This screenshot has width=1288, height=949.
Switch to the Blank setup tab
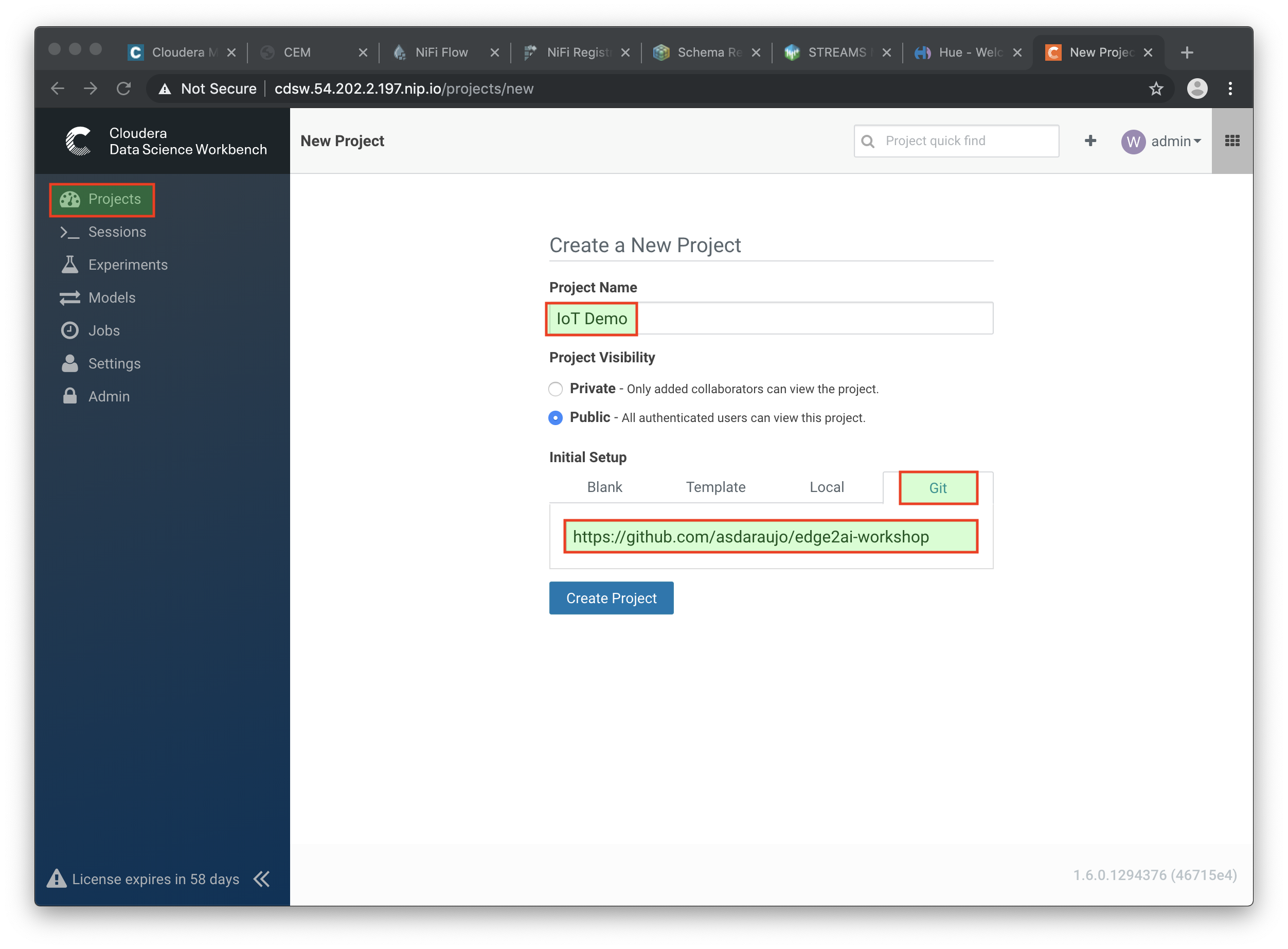coord(604,487)
